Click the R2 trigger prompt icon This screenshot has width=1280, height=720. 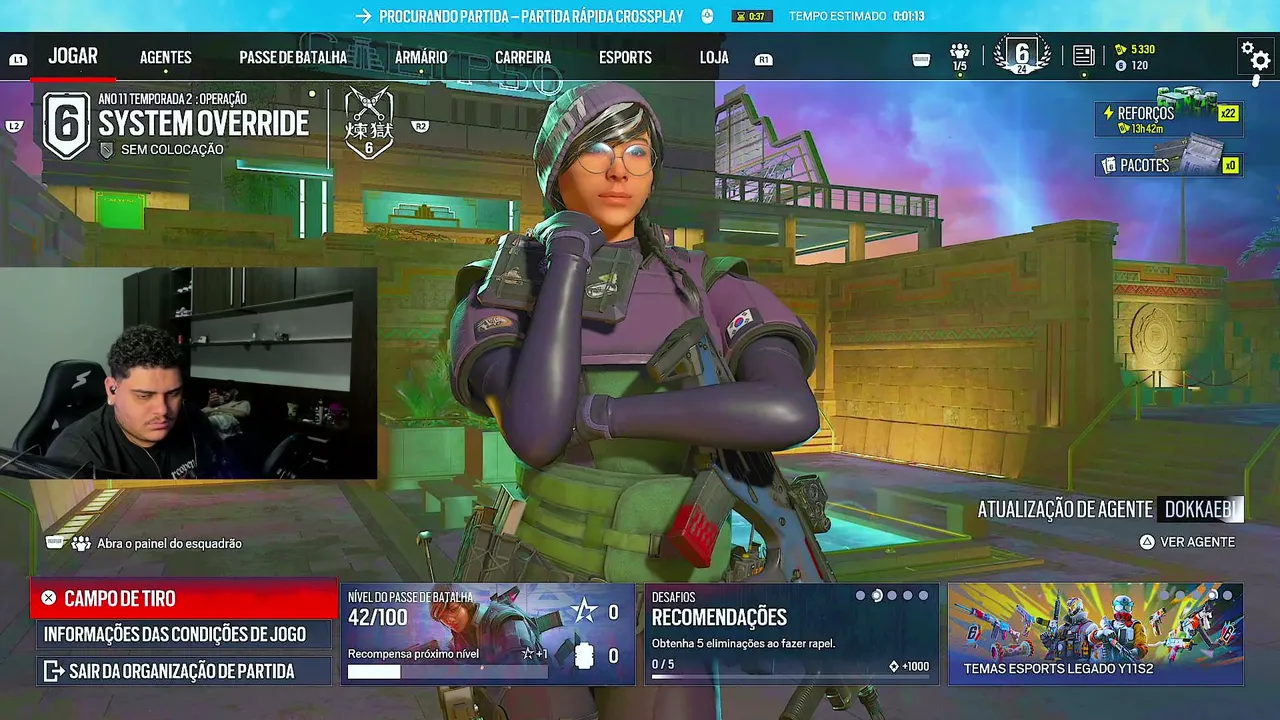click(421, 126)
